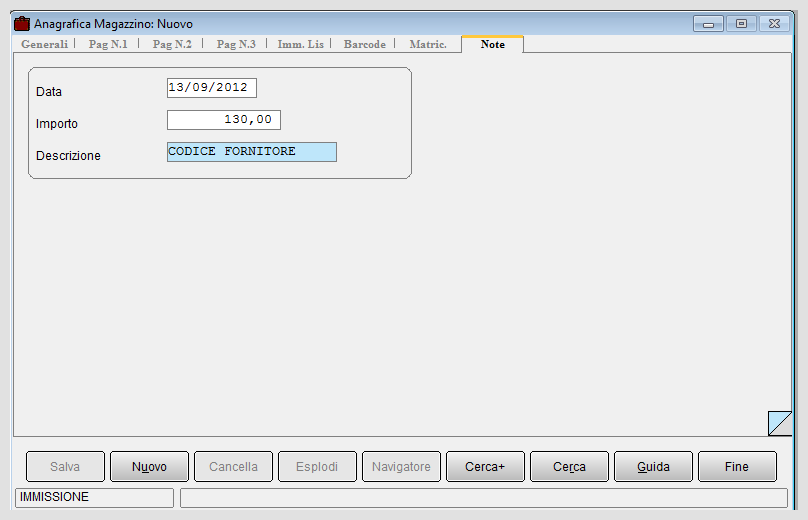The width and height of the screenshot is (808, 520).
Task: Click the Cerca button
Action: pos(569,466)
